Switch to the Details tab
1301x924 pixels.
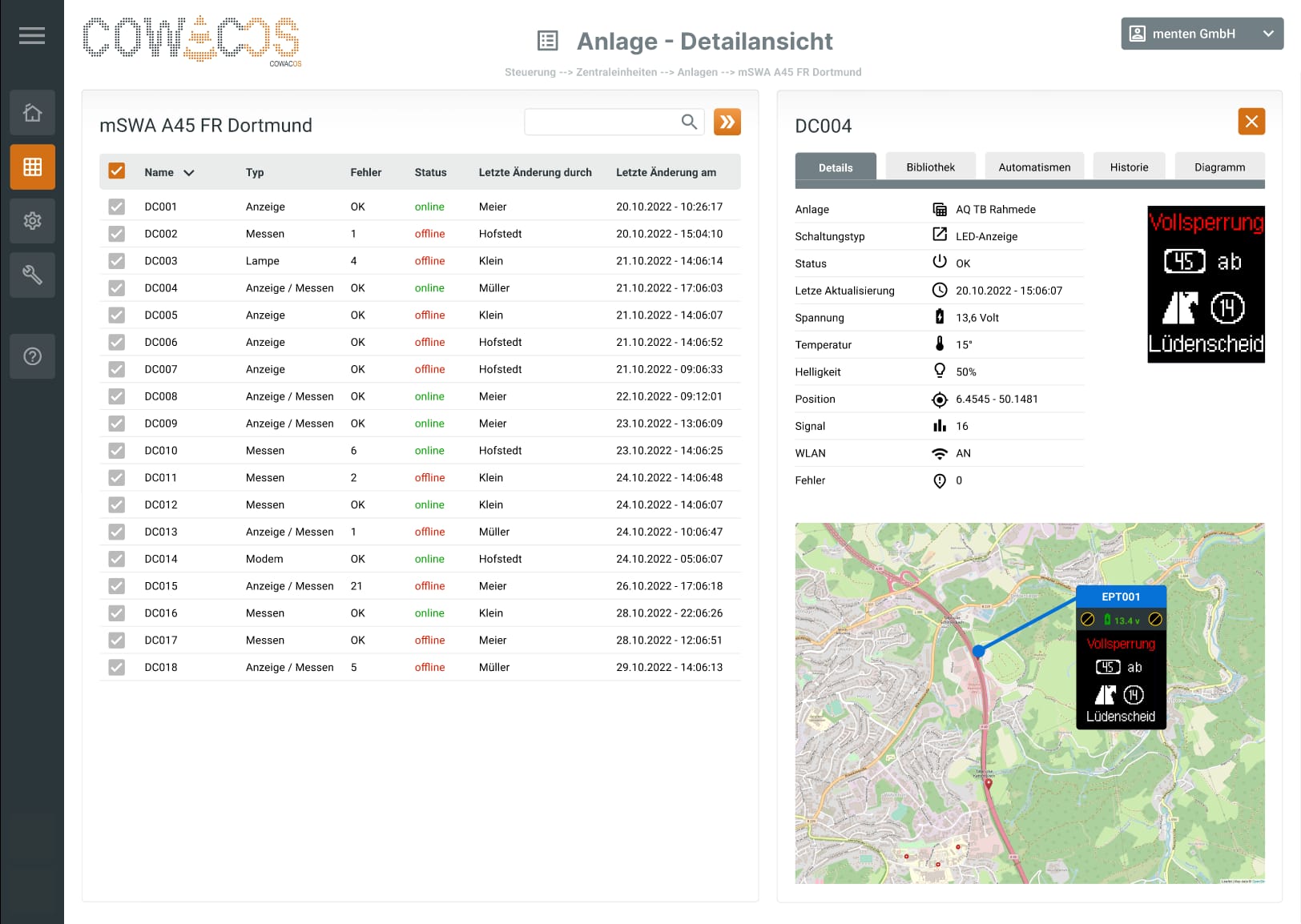836,167
